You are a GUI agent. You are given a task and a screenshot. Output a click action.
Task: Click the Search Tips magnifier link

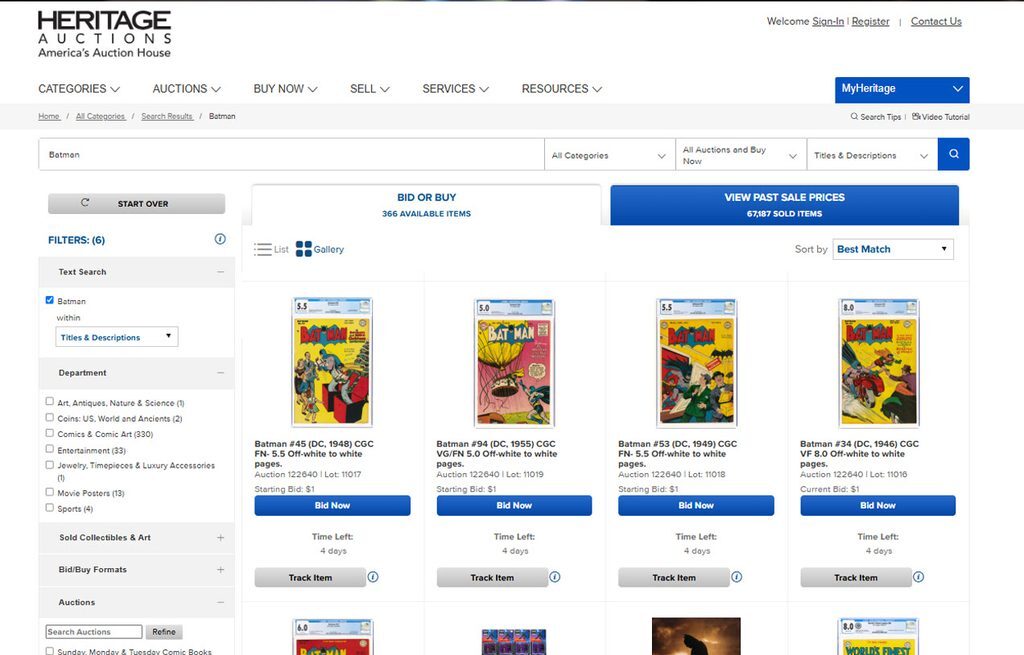pyautogui.click(x=854, y=116)
